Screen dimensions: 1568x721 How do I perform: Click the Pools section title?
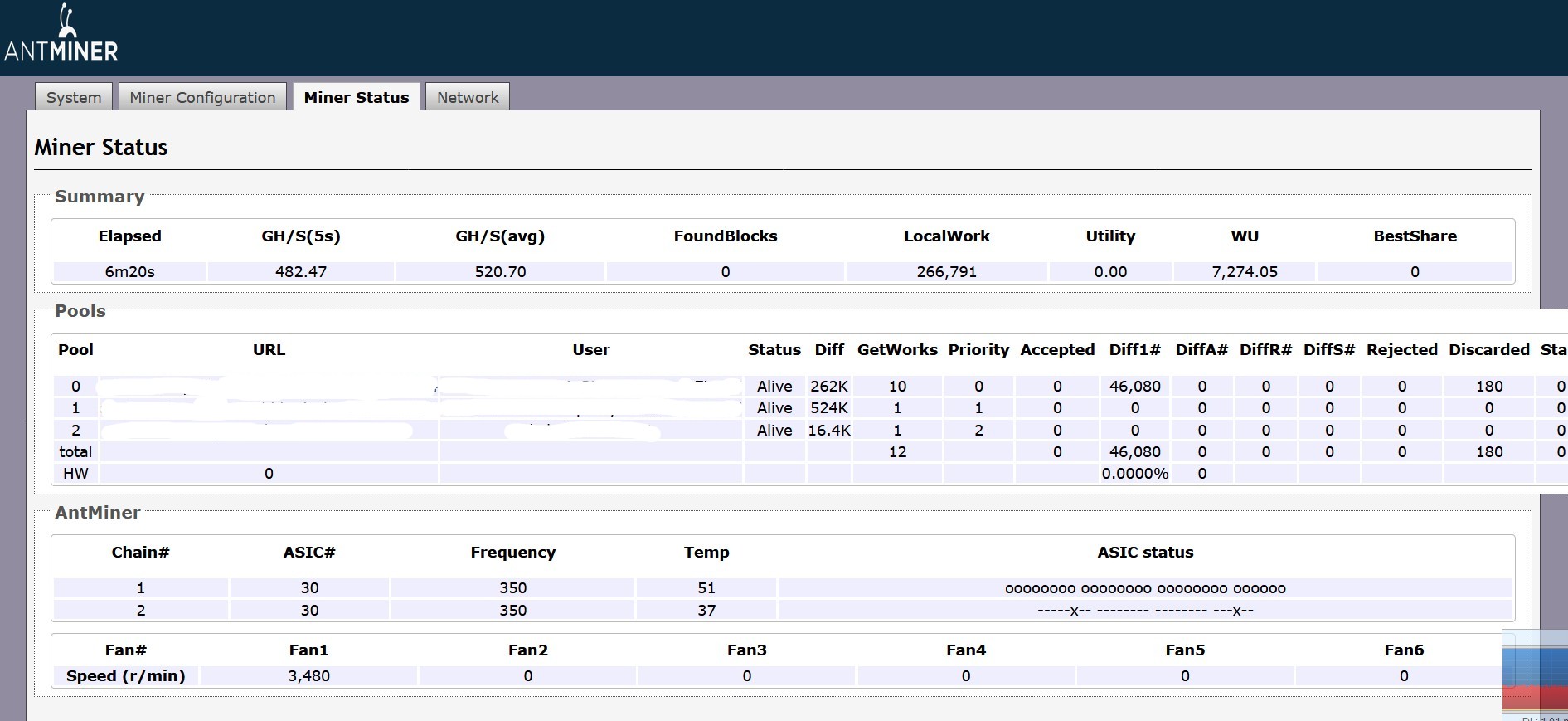80,311
